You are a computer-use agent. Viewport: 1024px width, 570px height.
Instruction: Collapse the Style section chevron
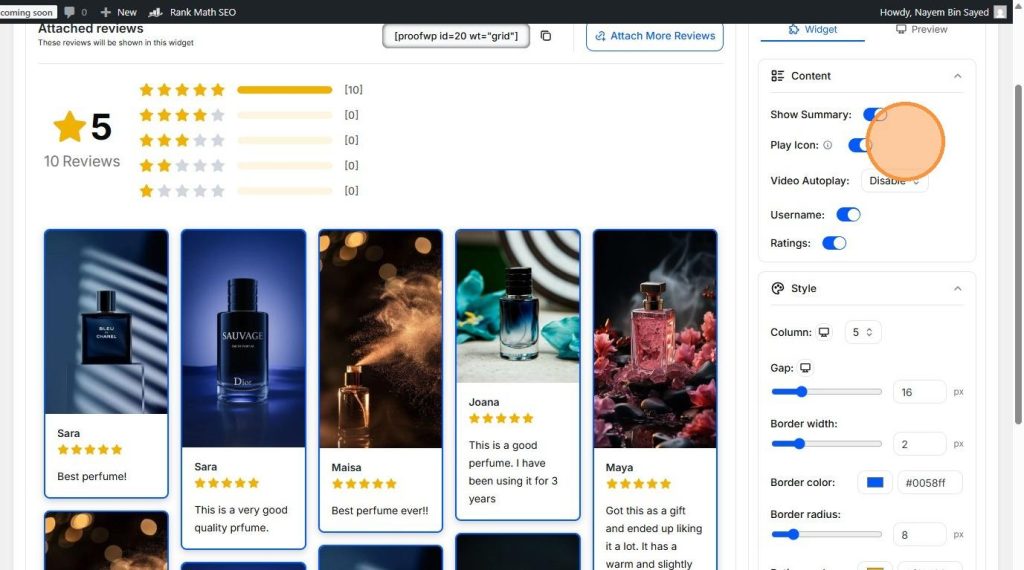tap(957, 288)
